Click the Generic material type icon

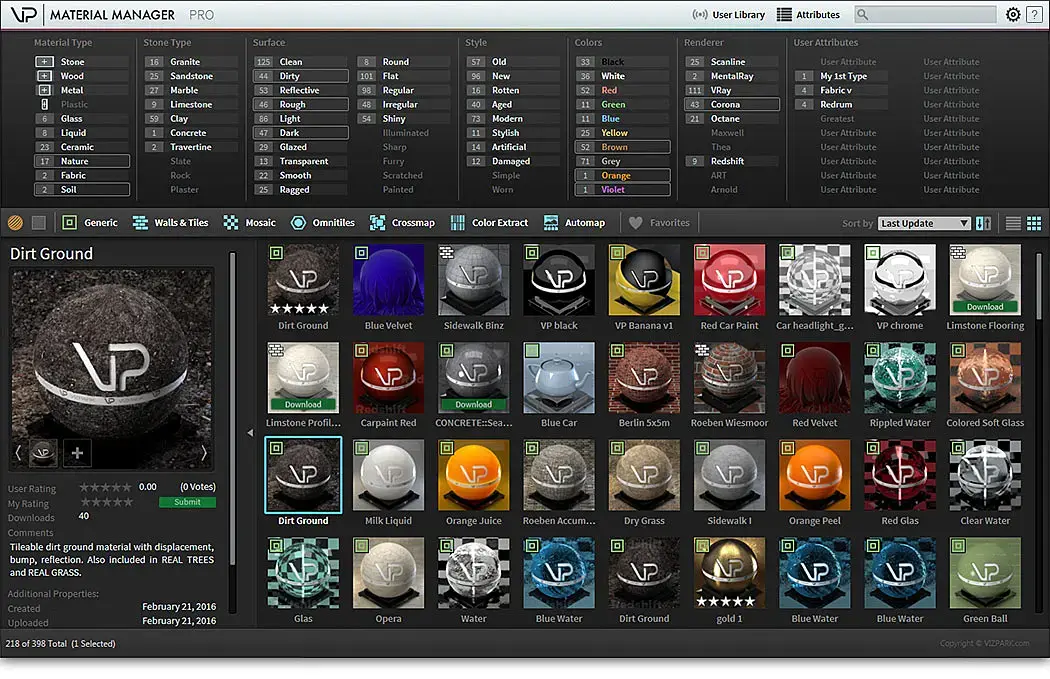[x=70, y=223]
